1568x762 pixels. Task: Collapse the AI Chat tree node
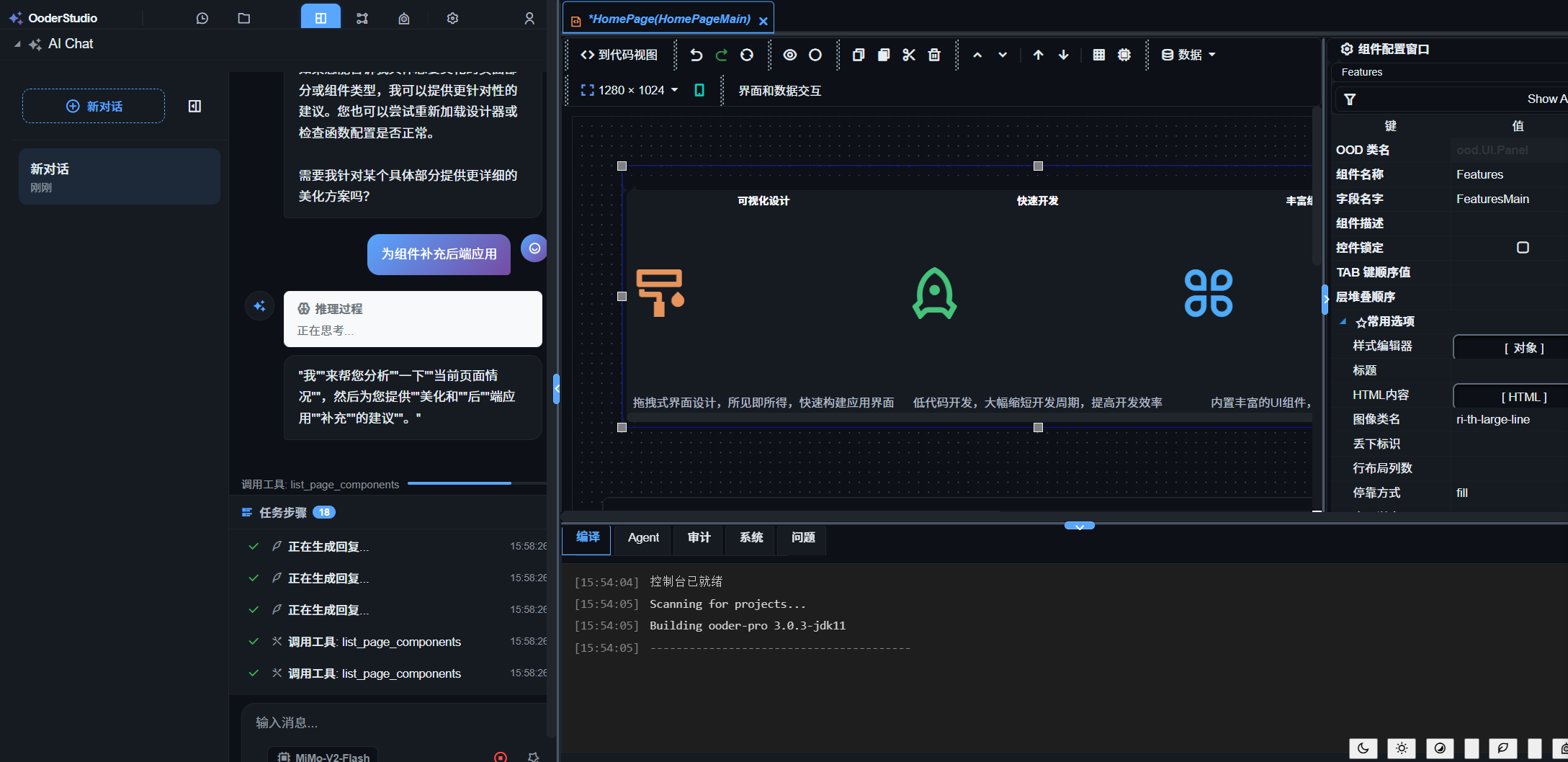tap(17, 44)
